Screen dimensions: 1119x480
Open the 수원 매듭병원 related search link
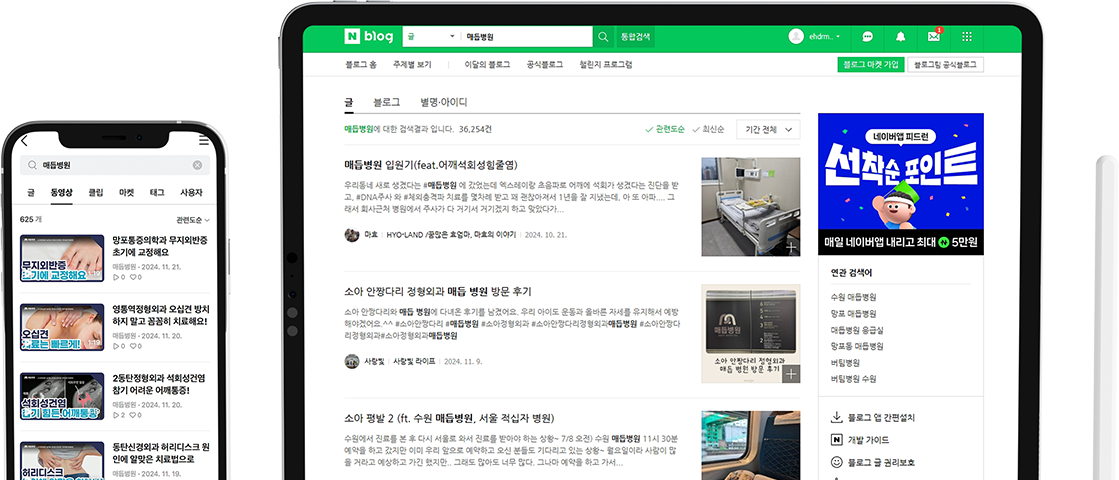[853, 297]
